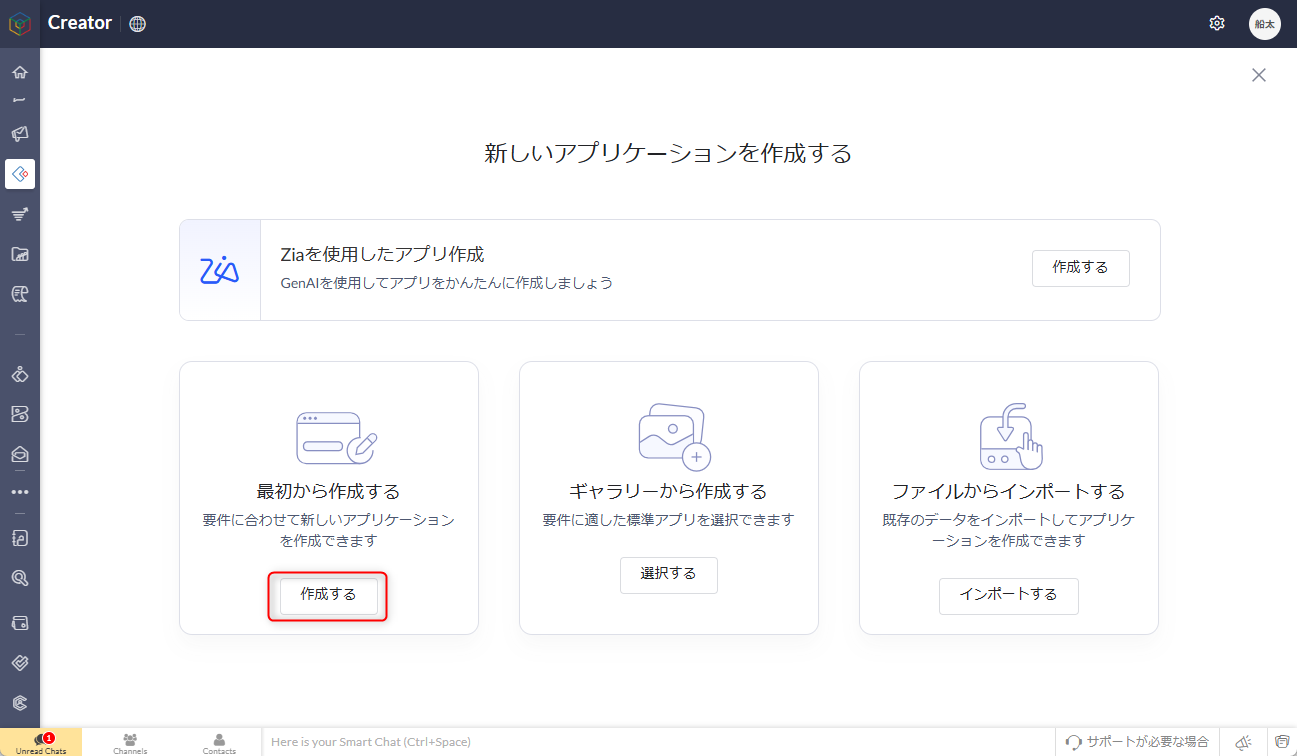
Task: Open the mail envelope icon in sidebar
Action: click(20, 454)
